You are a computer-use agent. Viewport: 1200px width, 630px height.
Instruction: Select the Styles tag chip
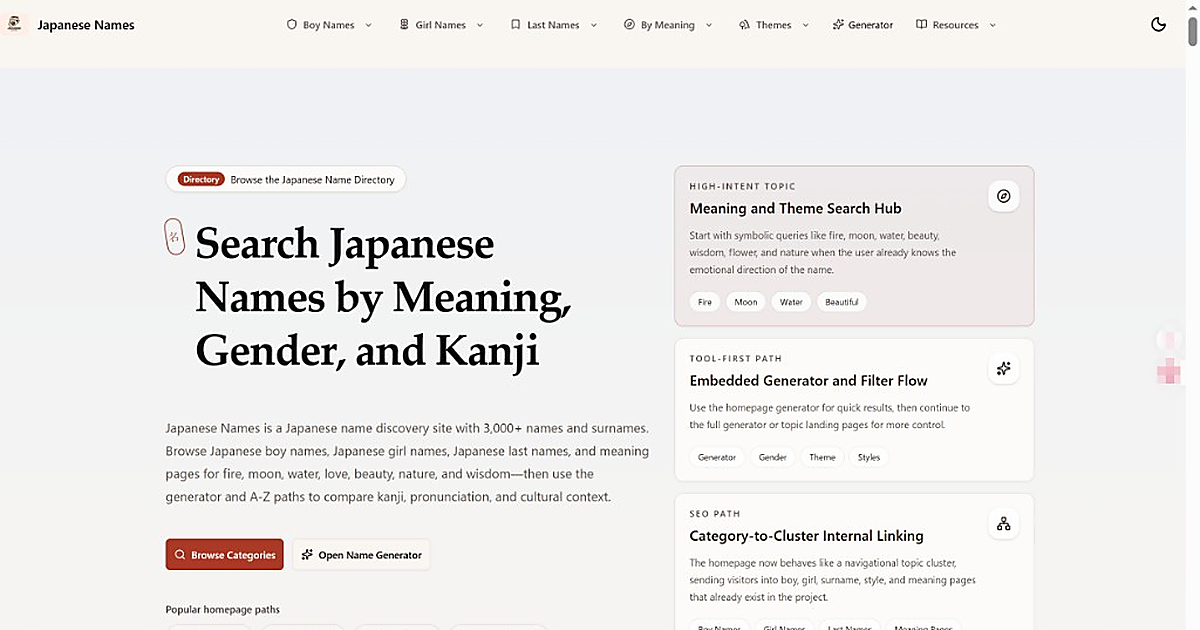(869, 457)
